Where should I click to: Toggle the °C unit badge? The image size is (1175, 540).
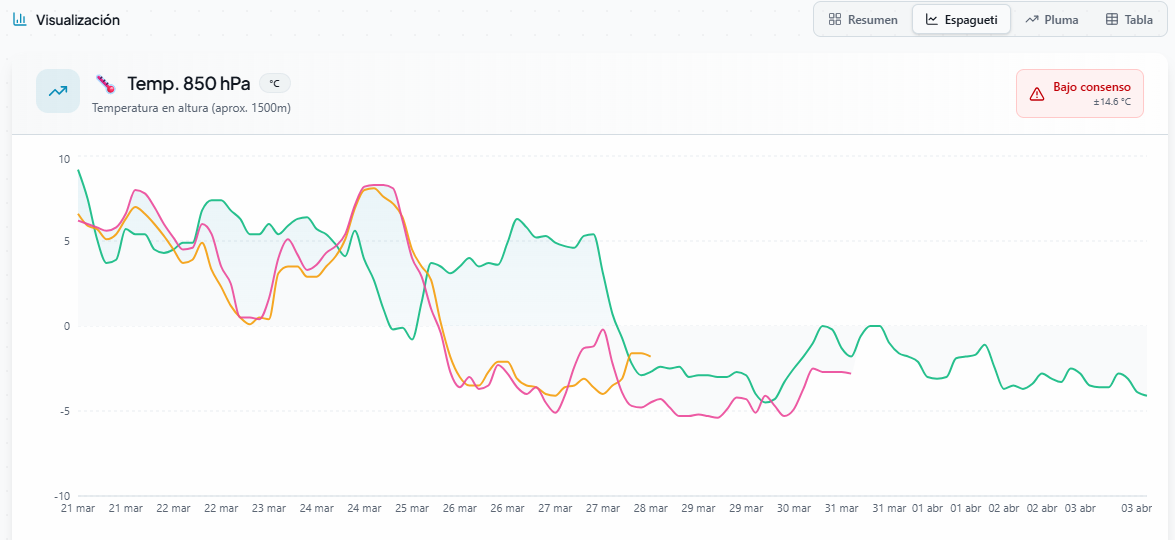274,84
